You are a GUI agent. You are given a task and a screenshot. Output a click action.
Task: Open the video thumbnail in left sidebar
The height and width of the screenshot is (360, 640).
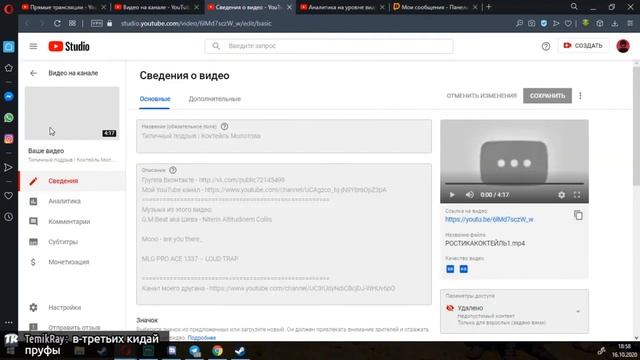(x=72, y=113)
